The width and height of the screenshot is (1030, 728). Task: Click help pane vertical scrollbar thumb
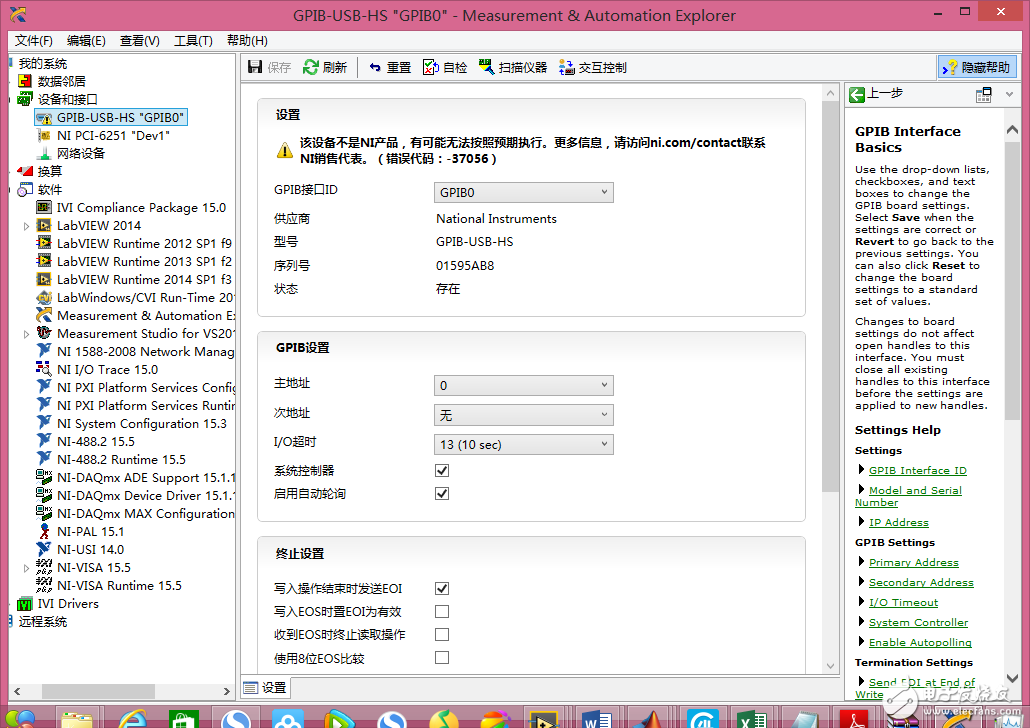tap(1012, 279)
